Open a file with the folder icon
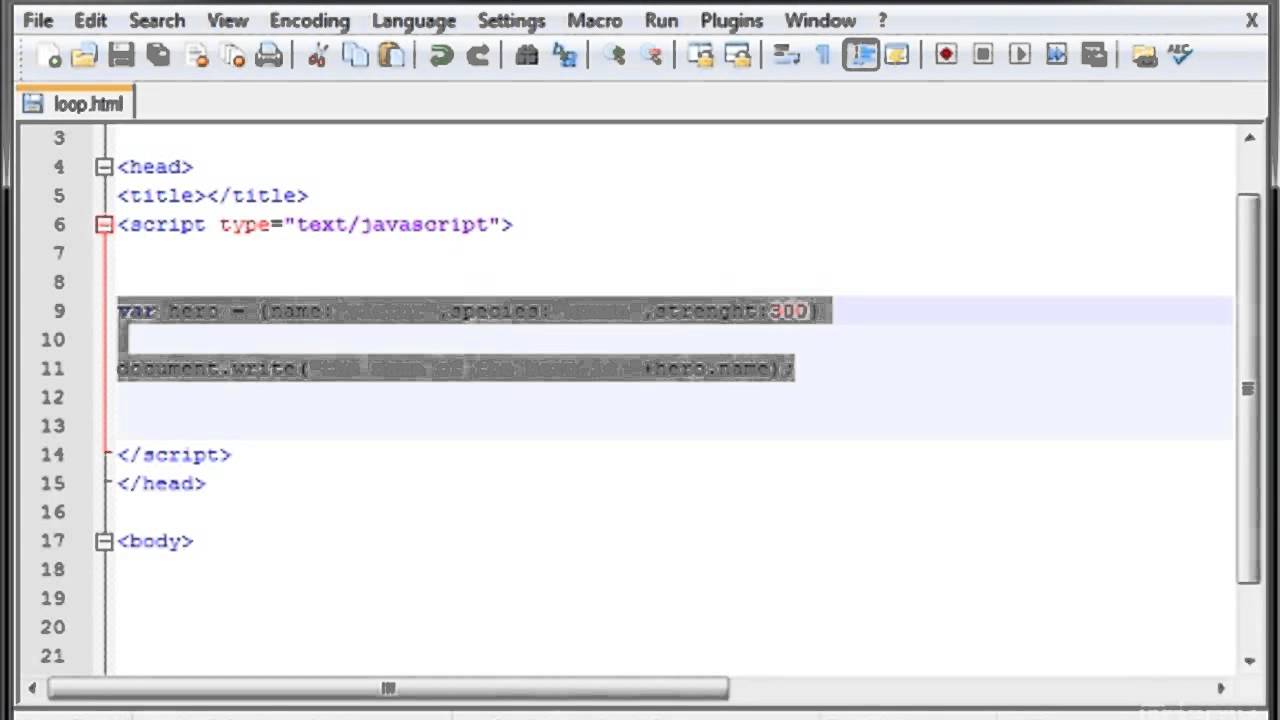 [84, 55]
